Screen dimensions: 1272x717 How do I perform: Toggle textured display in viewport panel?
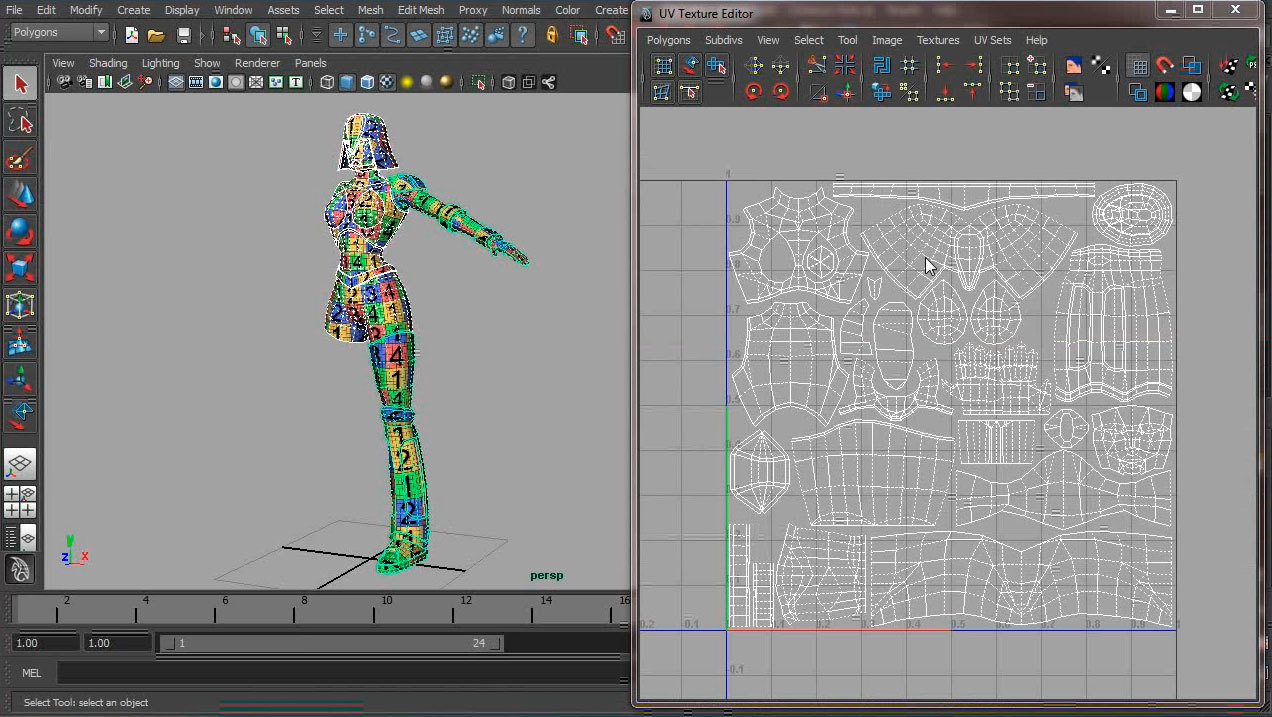386,82
